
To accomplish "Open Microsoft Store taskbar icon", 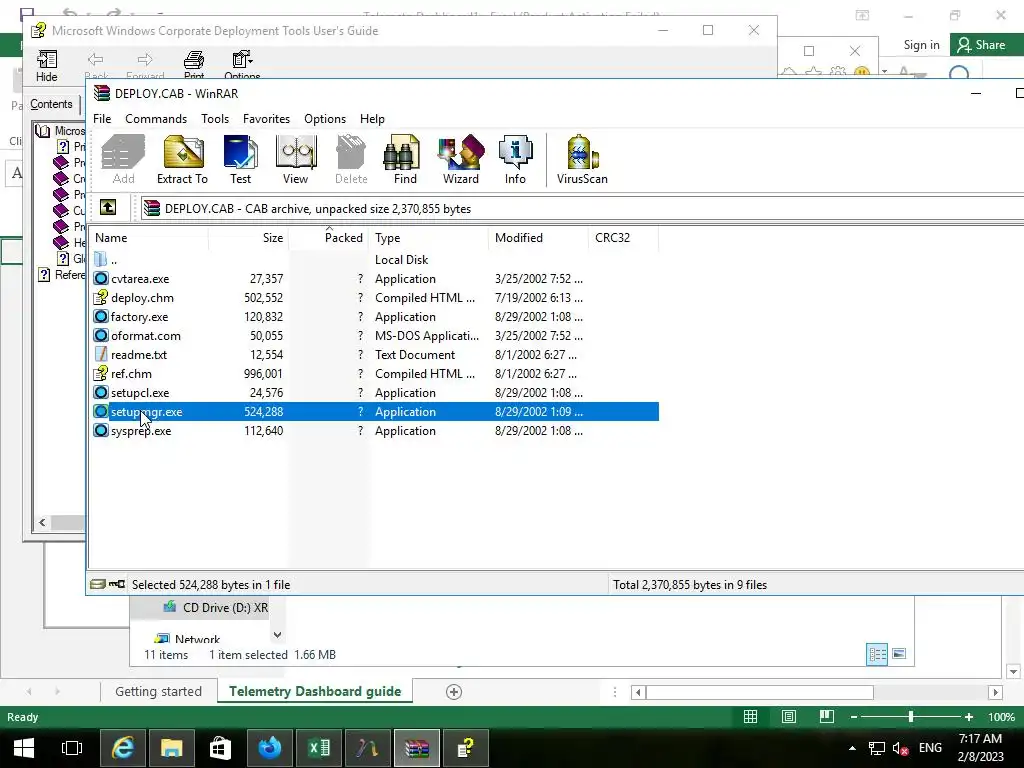I will tap(221, 748).
